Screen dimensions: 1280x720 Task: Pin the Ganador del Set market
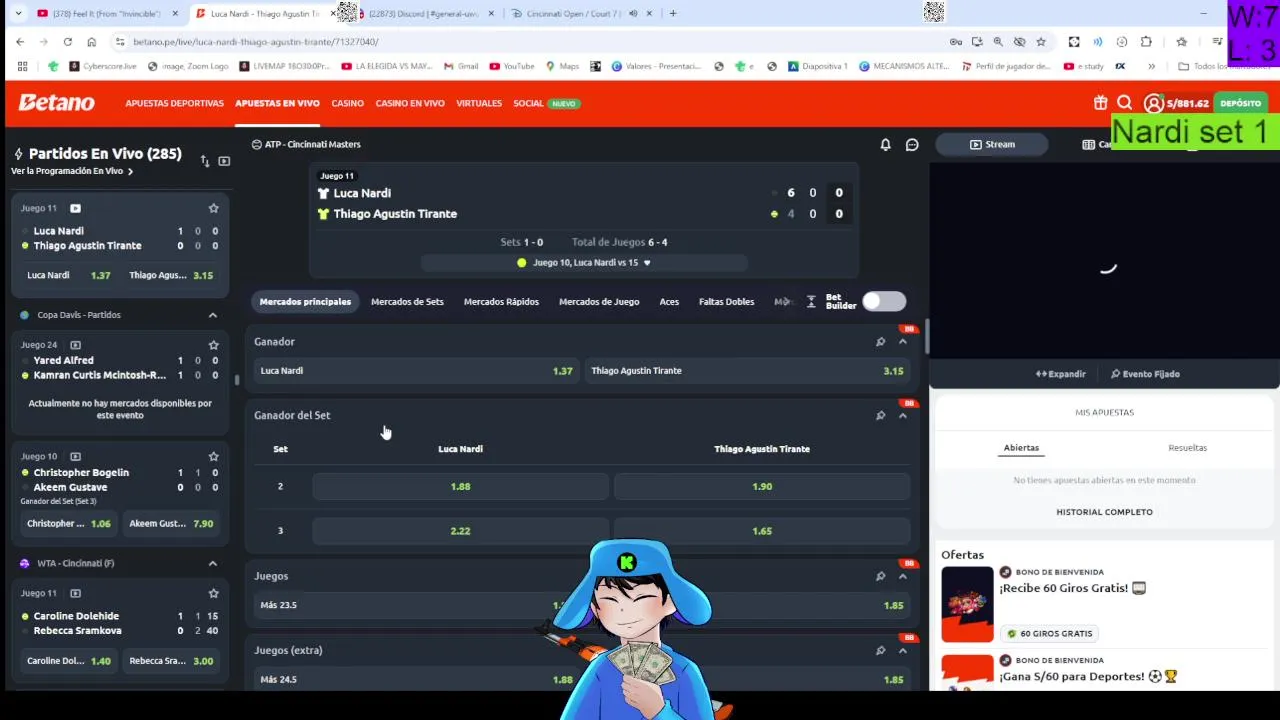[880, 415]
